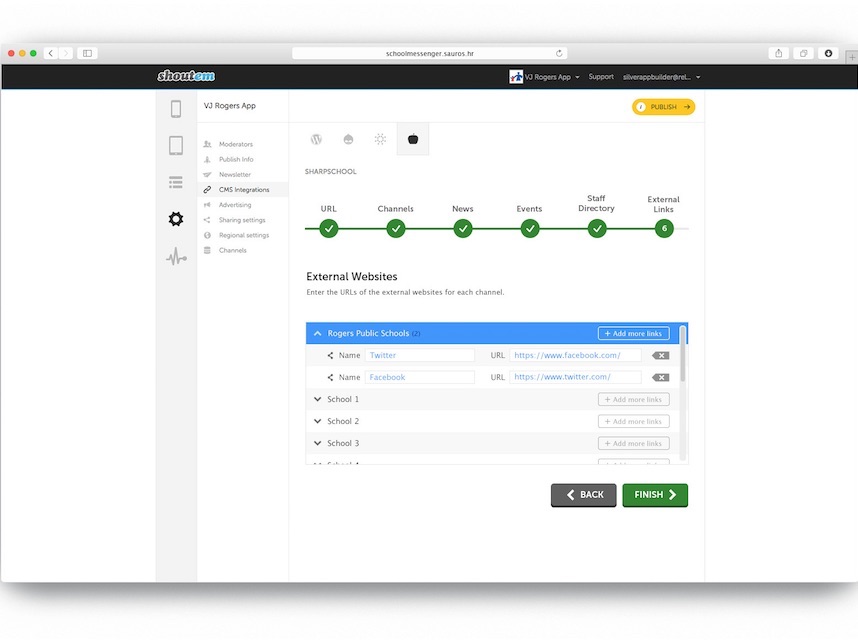Collapse the Rogers Public Schools section
Image resolution: width=858 pixels, height=644 pixels.
[x=318, y=333]
